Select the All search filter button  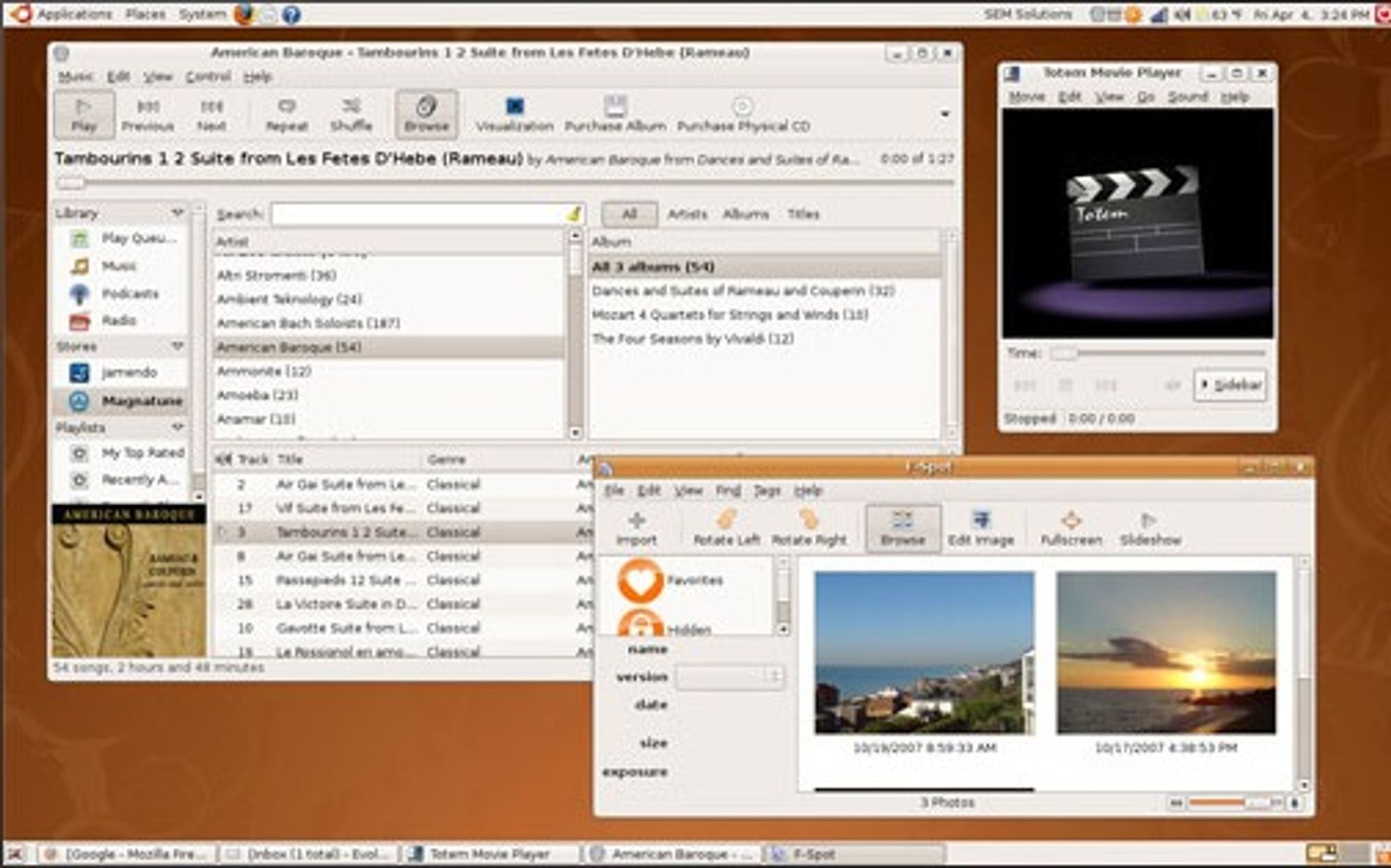pos(629,214)
